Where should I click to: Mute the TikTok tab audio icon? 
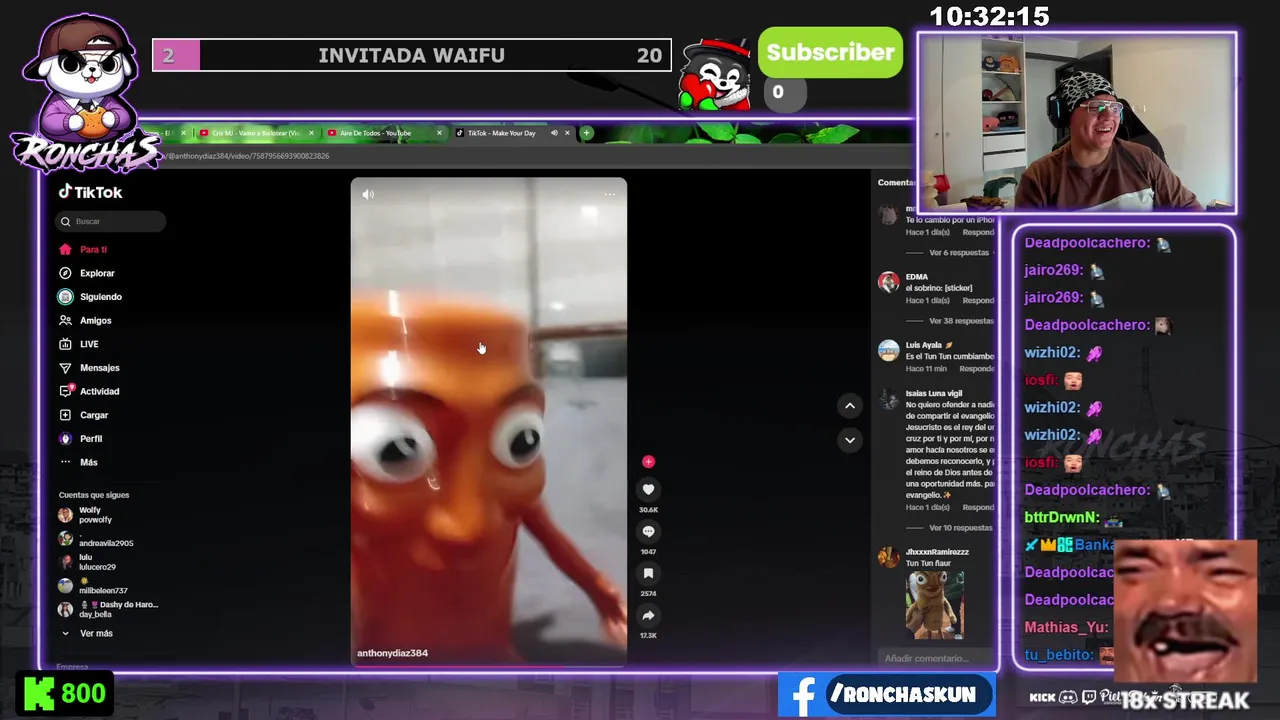point(553,133)
